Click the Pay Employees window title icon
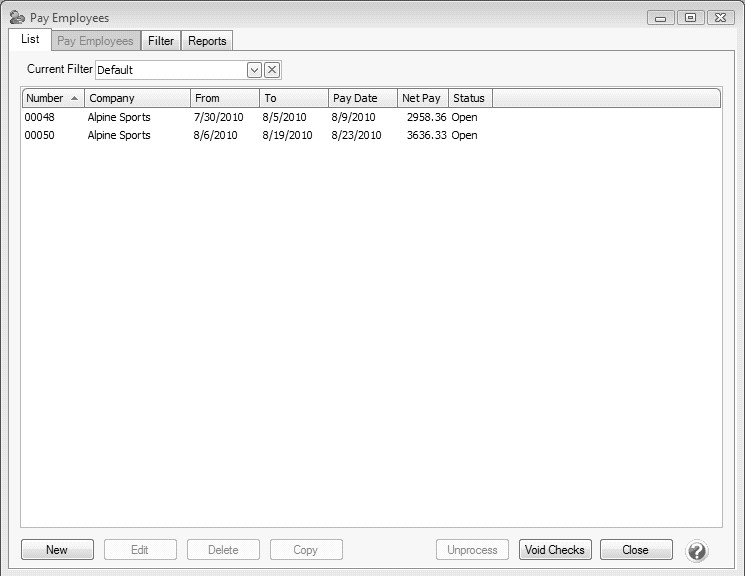This screenshot has height=576, width=745. pyautogui.click(x=16, y=18)
